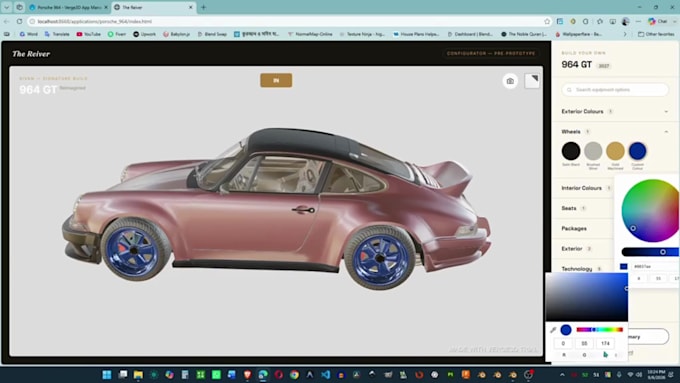The width and height of the screenshot is (680, 383).
Task: Activate the eyedropper tool in the color picker
Action: click(553, 330)
